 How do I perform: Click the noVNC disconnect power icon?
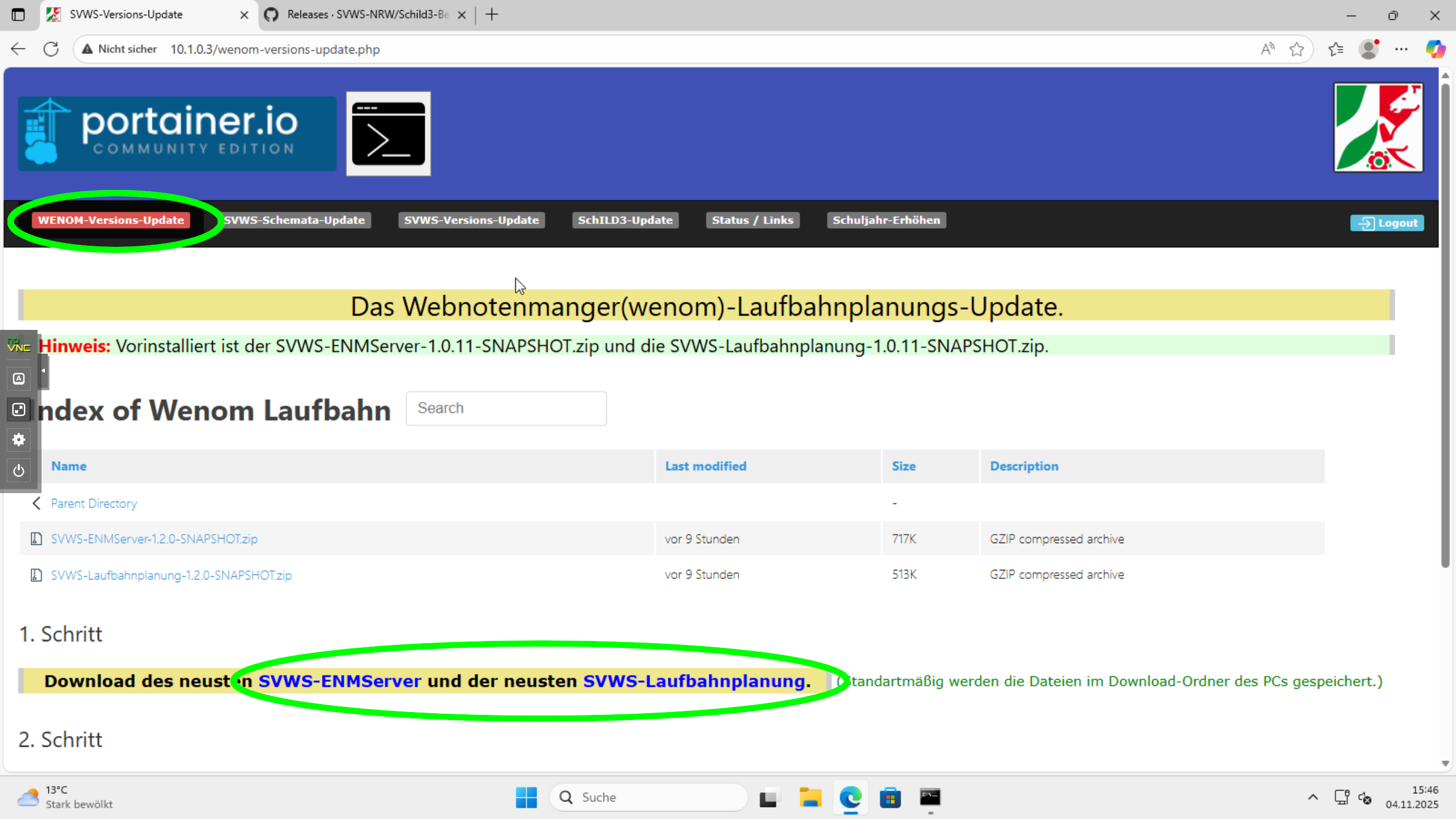pyautogui.click(x=19, y=470)
